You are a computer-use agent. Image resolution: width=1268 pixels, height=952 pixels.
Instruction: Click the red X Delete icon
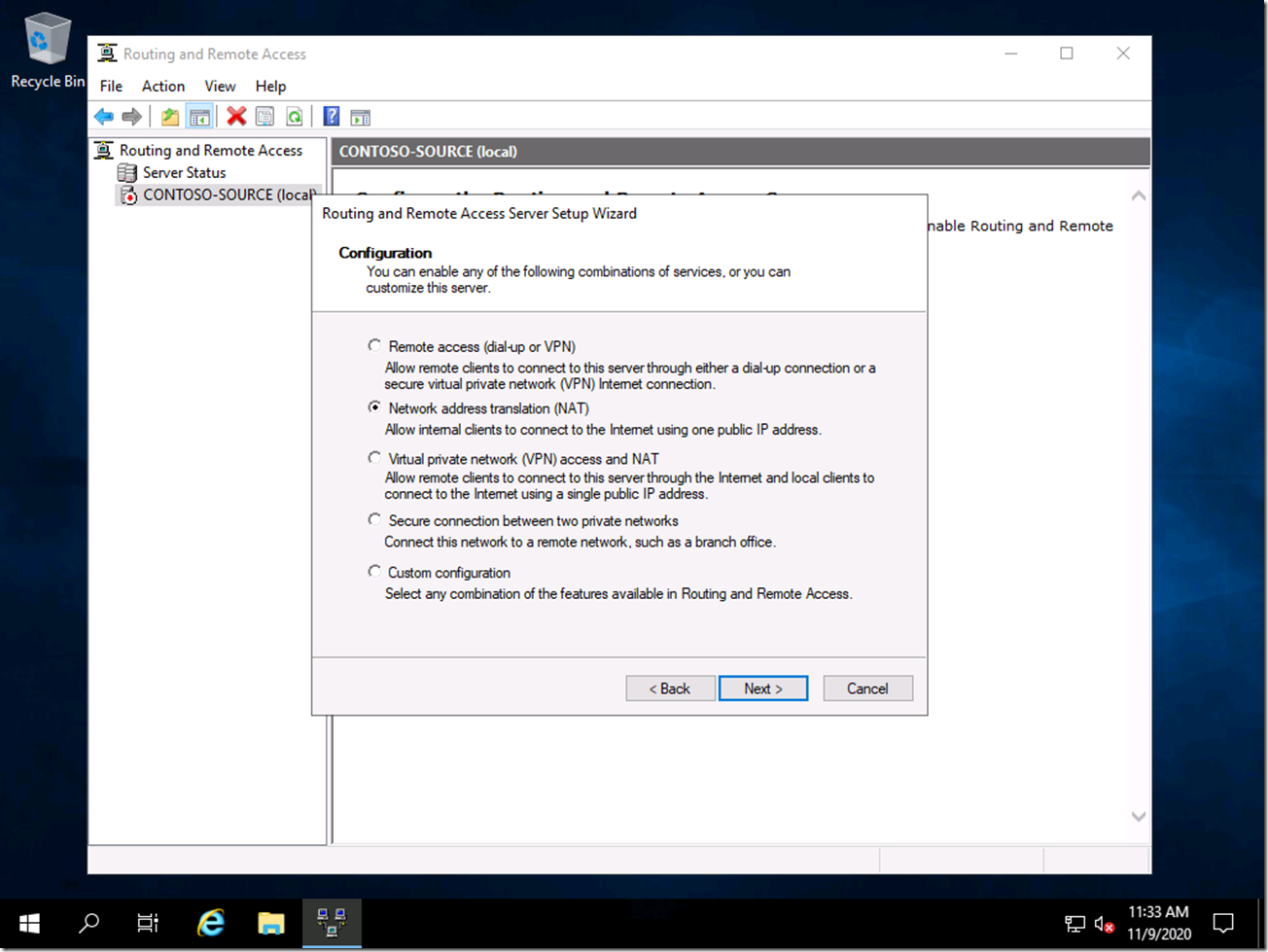point(235,117)
